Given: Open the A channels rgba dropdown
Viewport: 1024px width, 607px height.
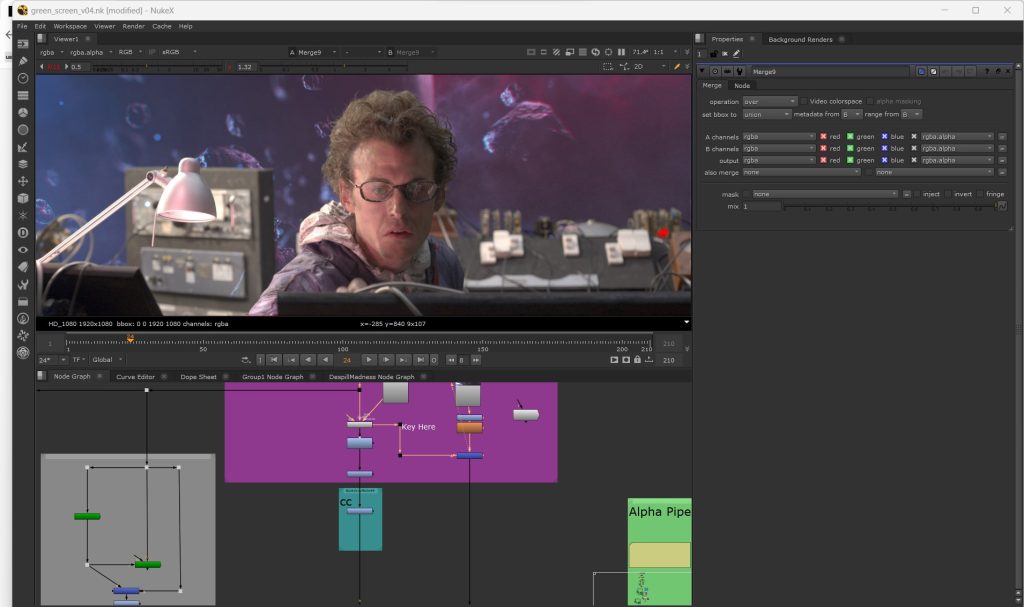Looking at the screenshot, I should tap(779, 137).
